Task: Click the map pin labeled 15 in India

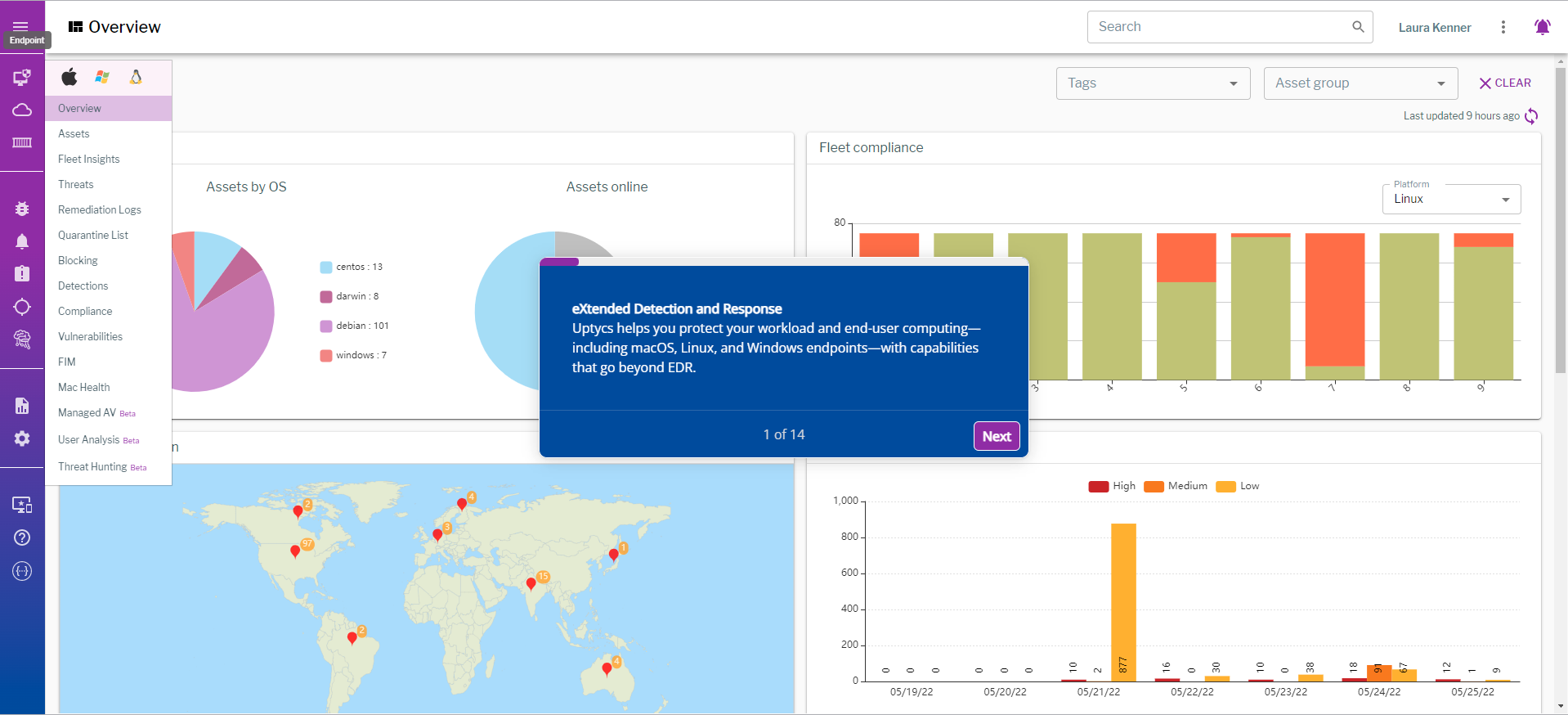Action: click(531, 583)
